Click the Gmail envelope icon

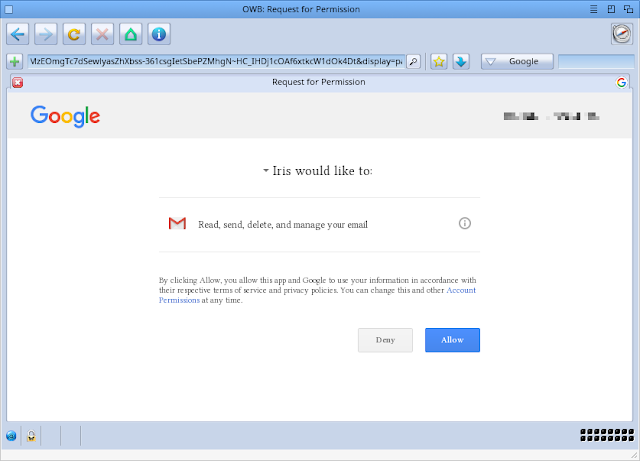click(177, 223)
